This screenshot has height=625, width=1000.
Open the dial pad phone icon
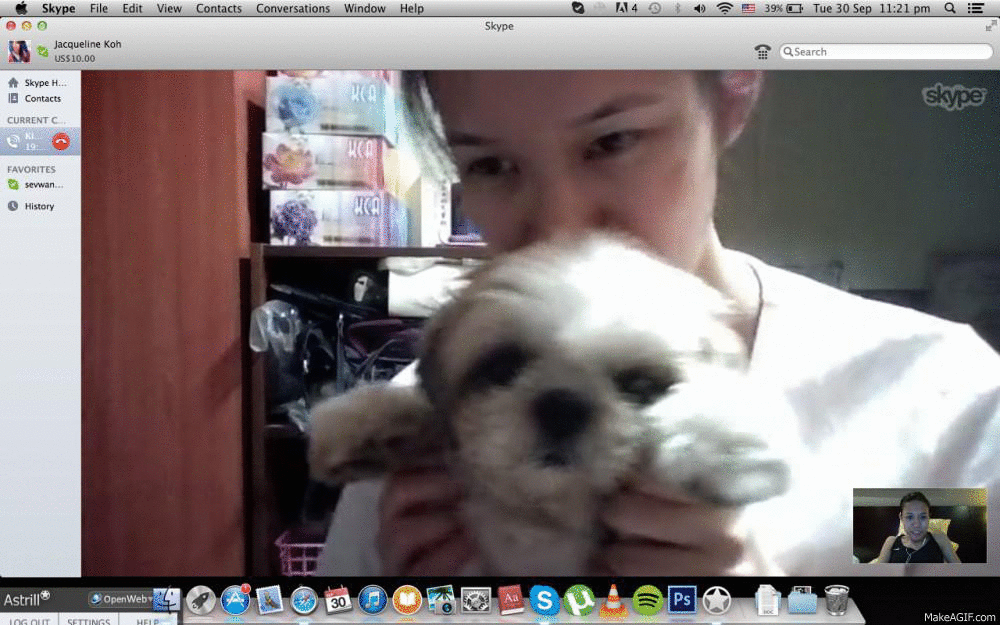tap(763, 52)
